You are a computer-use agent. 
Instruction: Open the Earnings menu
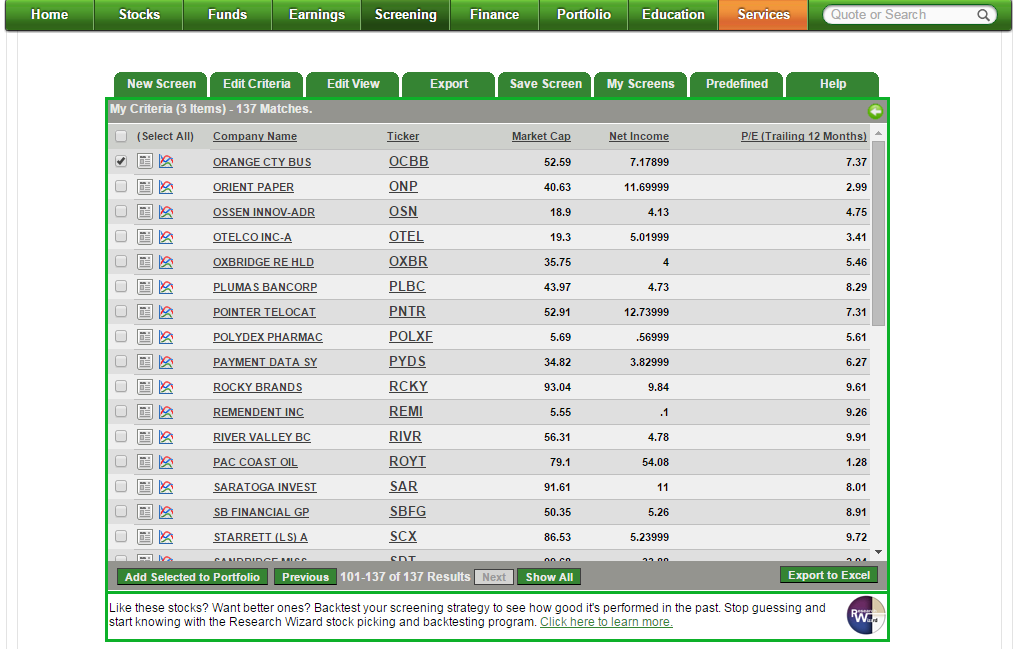pos(317,14)
